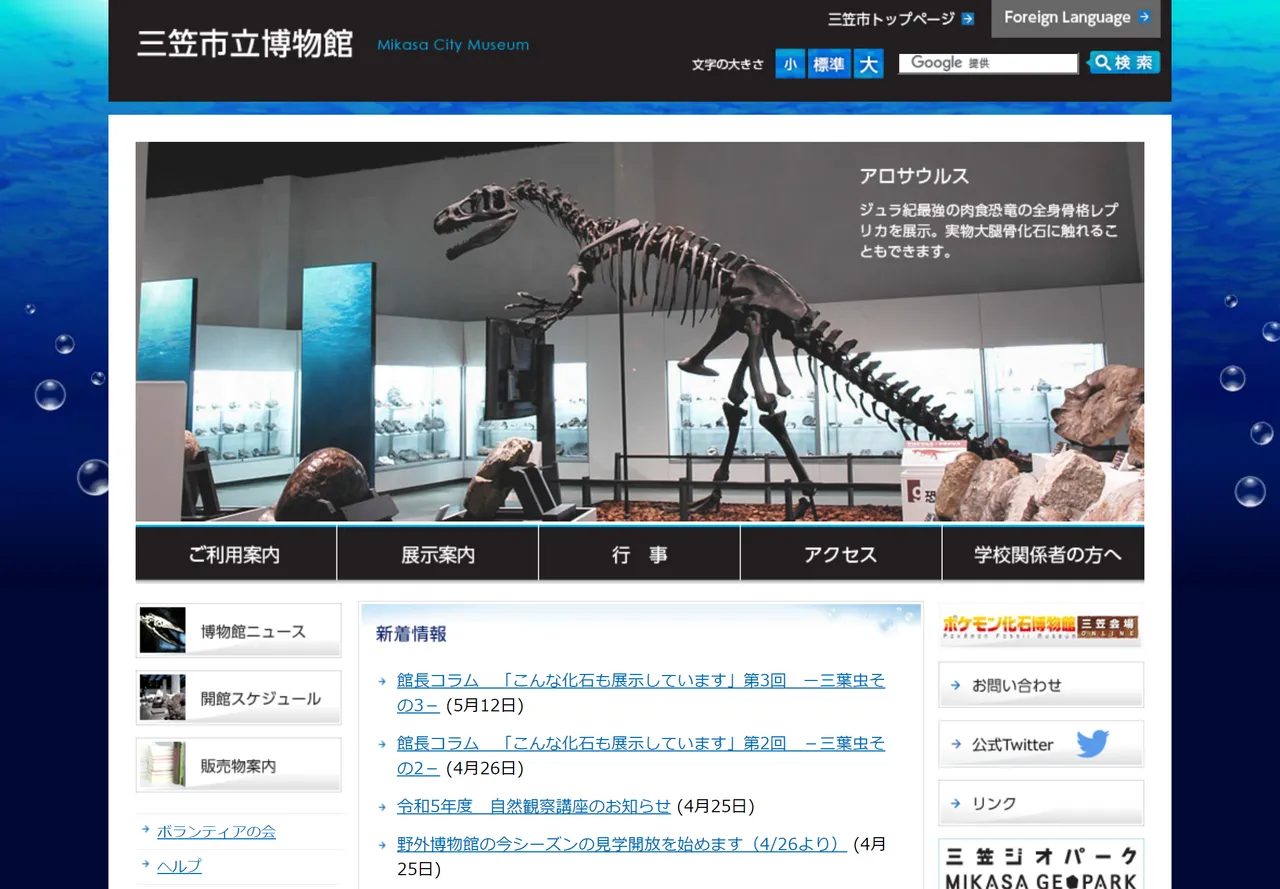This screenshot has width=1280, height=889.
Task: Click the アロサウルス hero image
Action: coord(640,331)
